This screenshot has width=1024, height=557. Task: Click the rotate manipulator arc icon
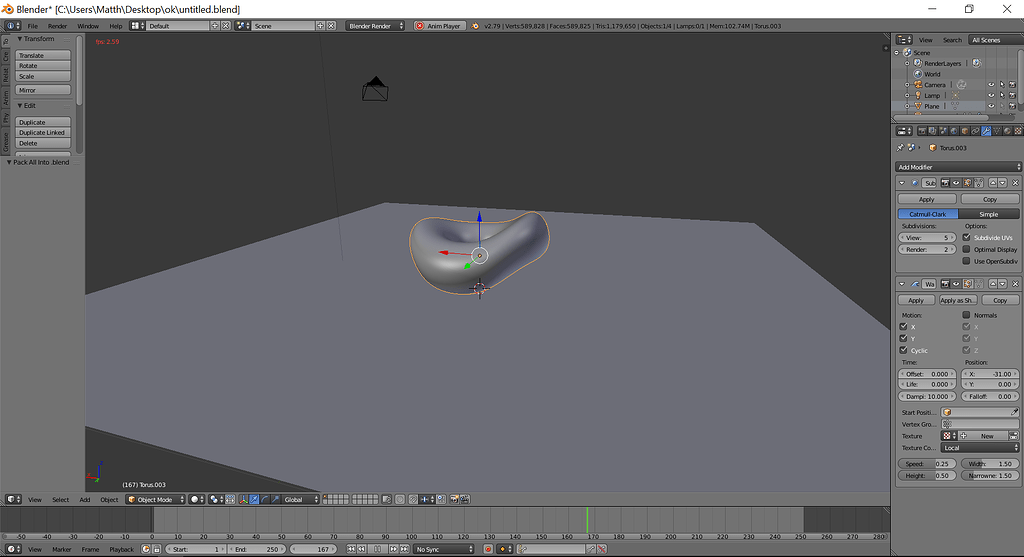pos(264,500)
